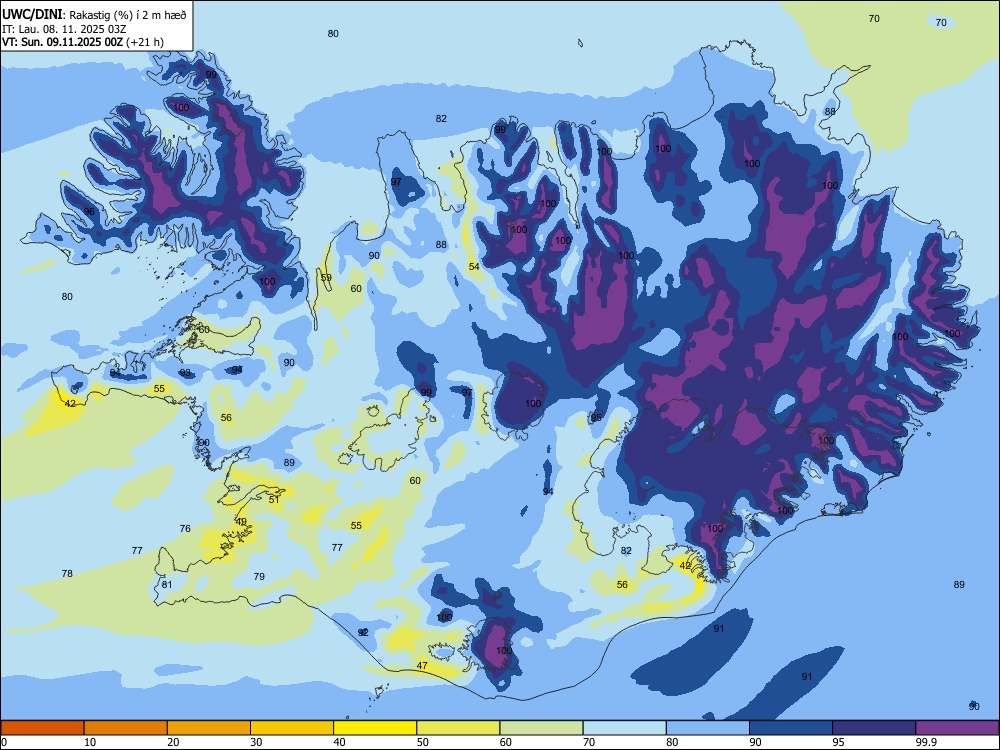Click the '79' humidity value on the map

(259, 577)
